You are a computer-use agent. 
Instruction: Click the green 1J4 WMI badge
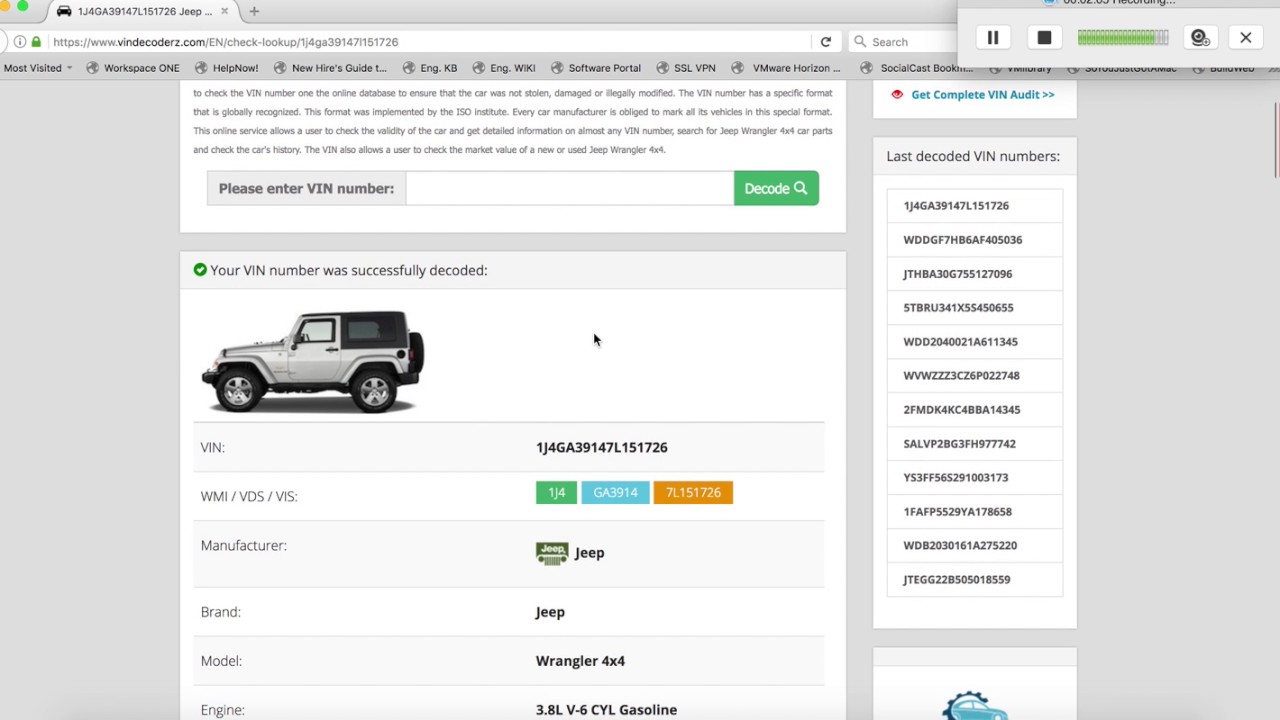(x=556, y=492)
